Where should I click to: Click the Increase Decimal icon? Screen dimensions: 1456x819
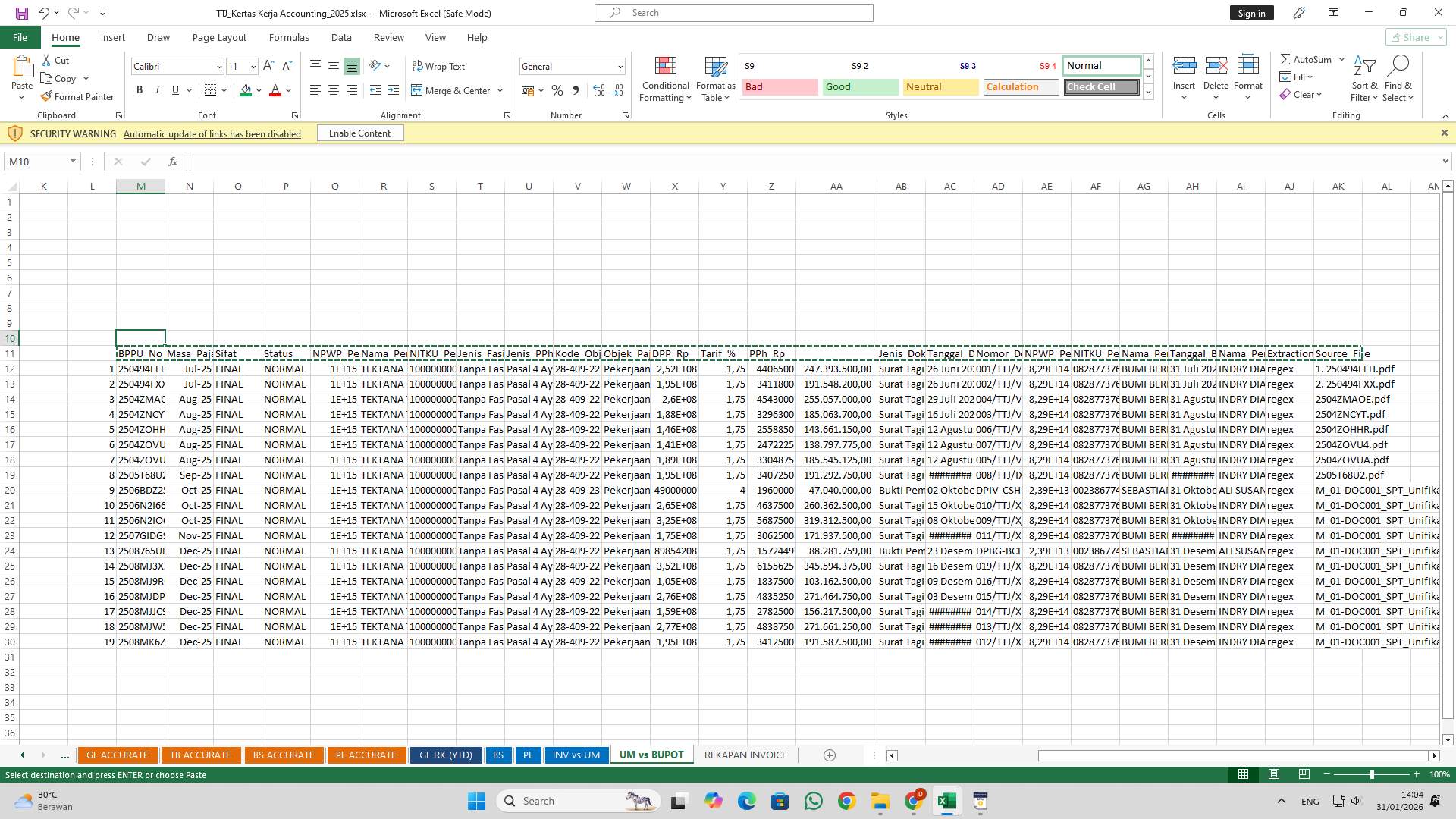(599, 90)
